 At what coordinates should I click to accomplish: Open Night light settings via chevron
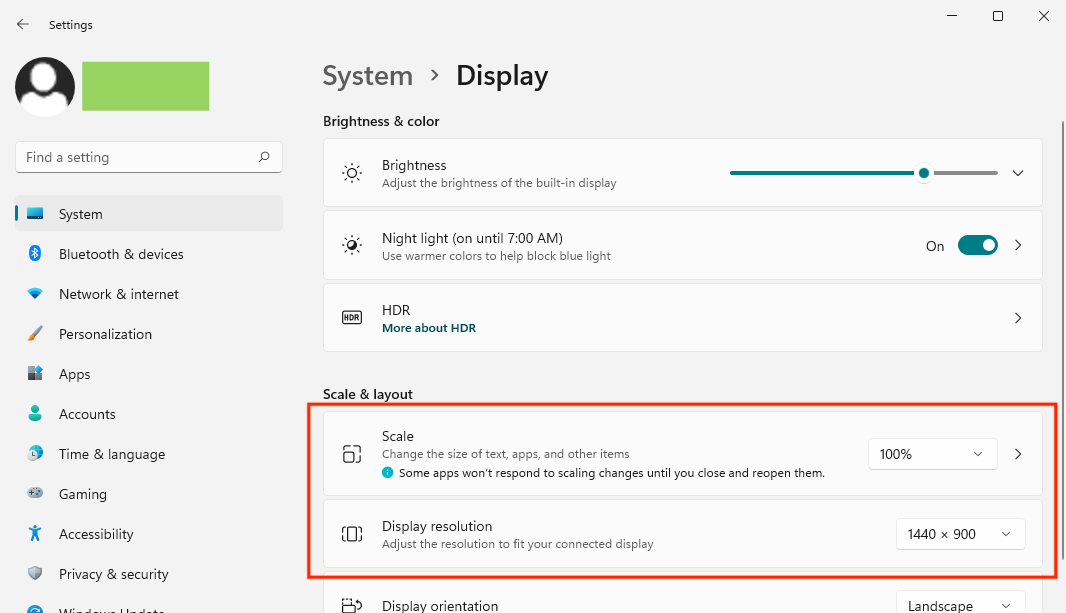1018,245
